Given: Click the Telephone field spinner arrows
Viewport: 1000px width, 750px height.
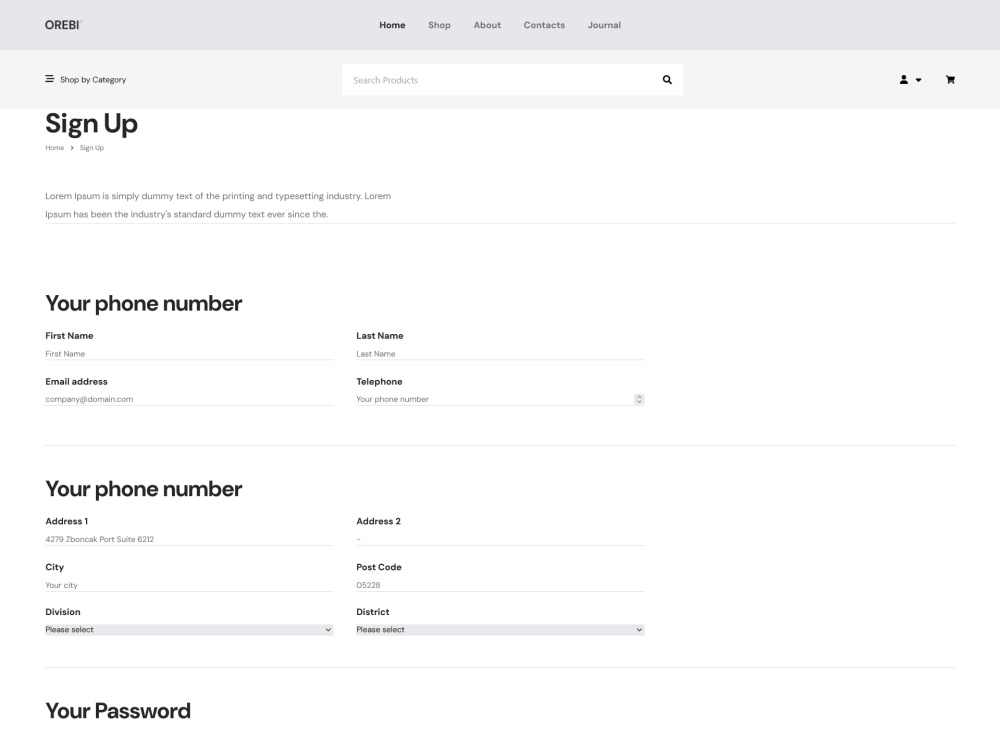Looking at the screenshot, I should 639,399.
